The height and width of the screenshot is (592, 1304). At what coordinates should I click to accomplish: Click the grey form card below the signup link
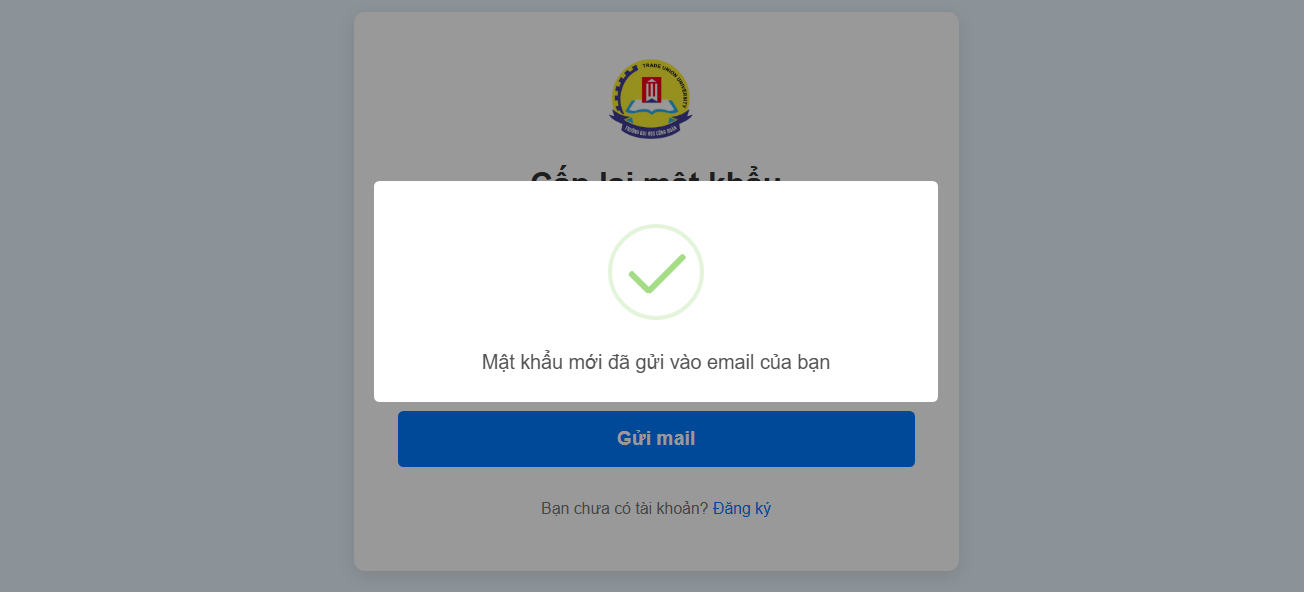tap(656, 546)
